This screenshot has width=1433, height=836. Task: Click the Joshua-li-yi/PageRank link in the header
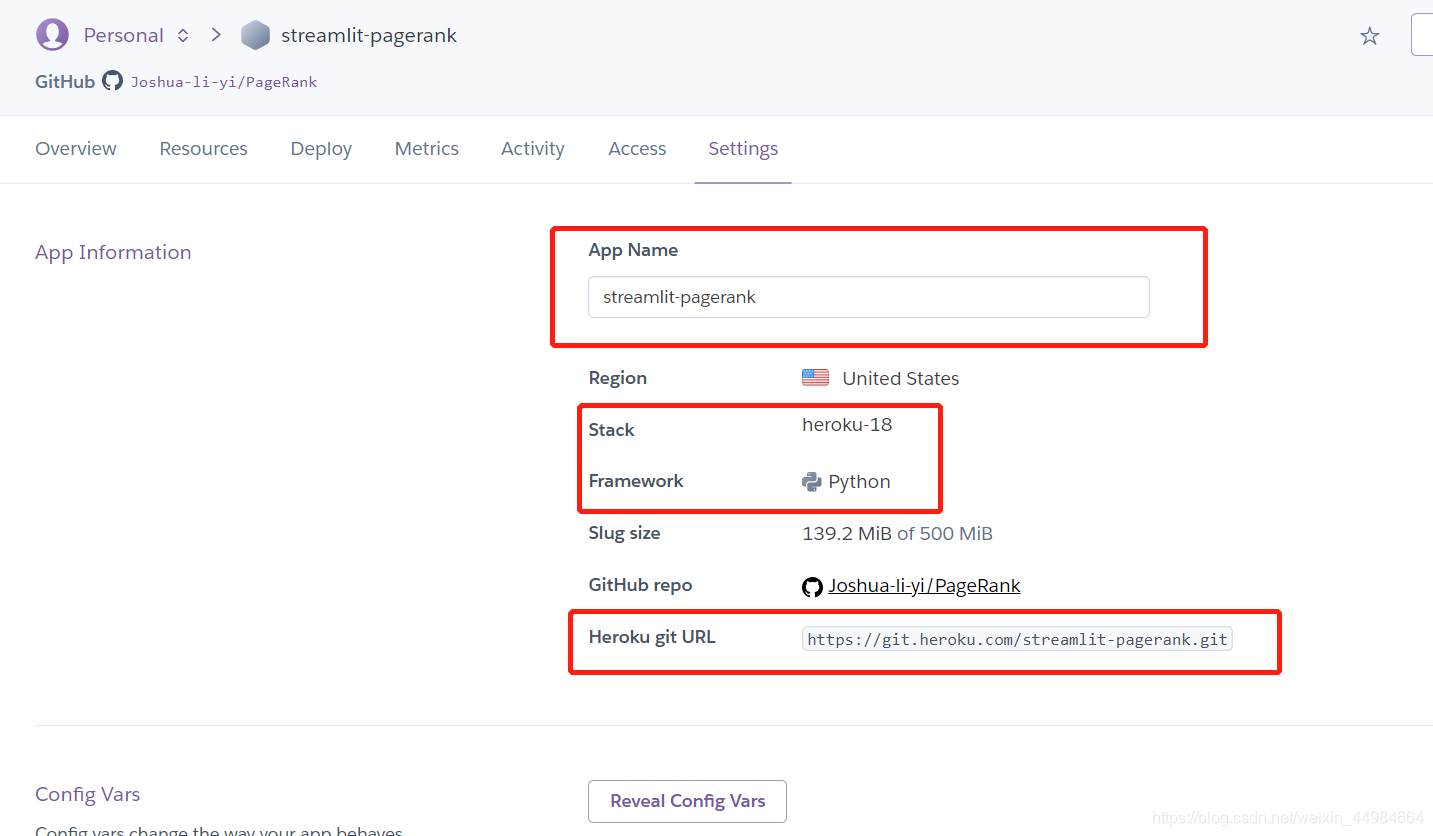point(224,81)
